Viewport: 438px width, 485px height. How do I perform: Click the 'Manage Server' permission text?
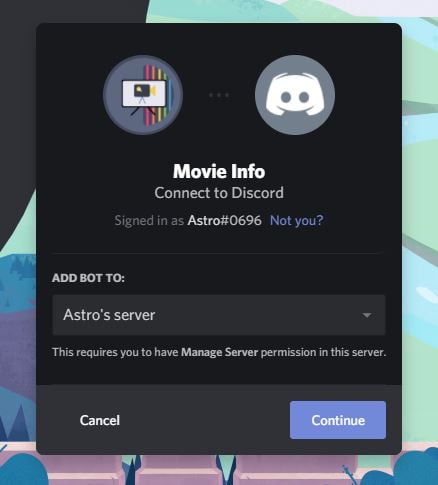pyautogui.click(x=220, y=352)
